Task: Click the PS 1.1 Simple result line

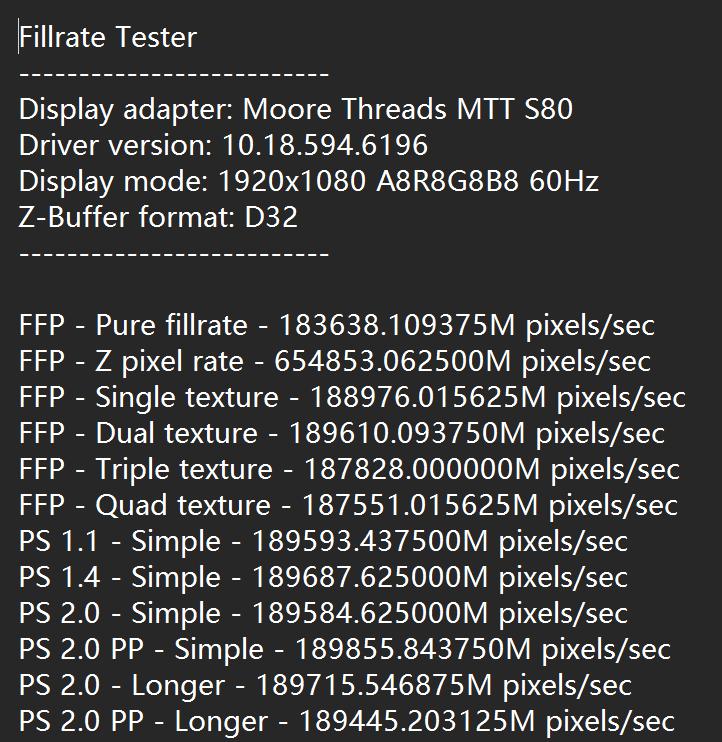Action: pyautogui.click(x=323, y=542)
